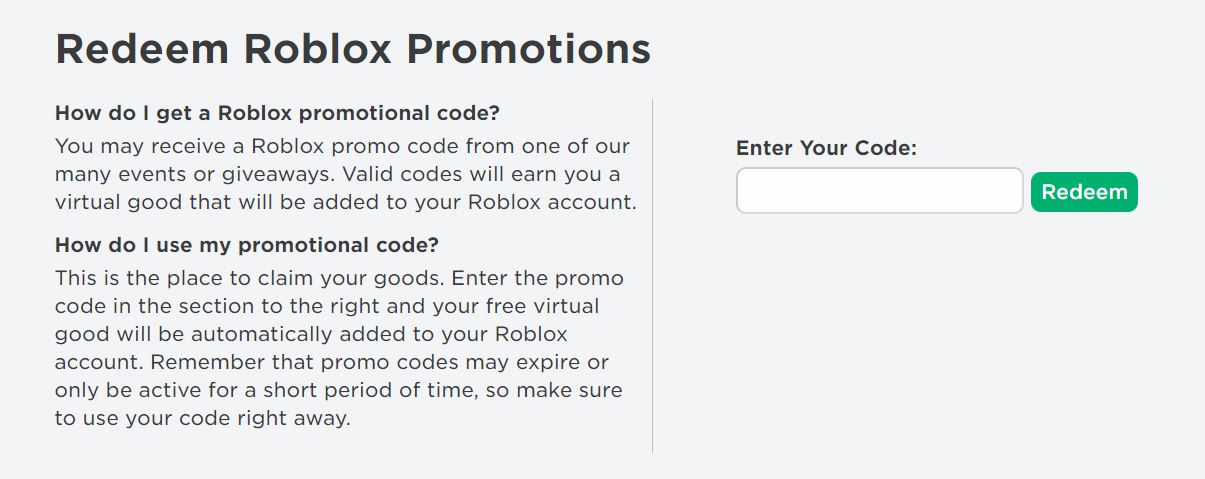The width and height of the screenshot is (1205, 479).
Task: Select "How do I use my promotional code?" heading
Action: click(x=247, y=245)
